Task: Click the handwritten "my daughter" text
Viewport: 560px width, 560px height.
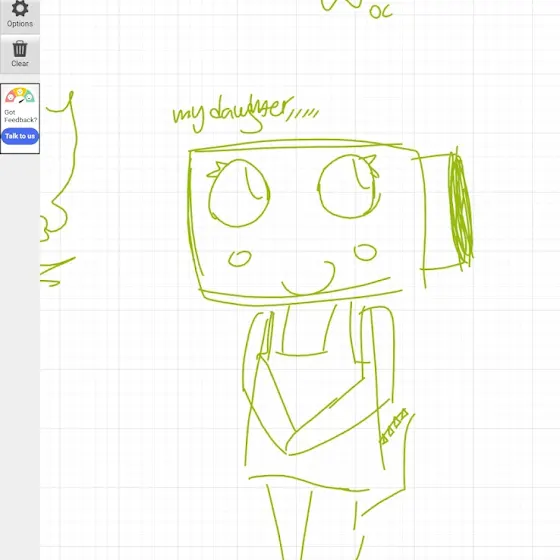Action: 246,114
